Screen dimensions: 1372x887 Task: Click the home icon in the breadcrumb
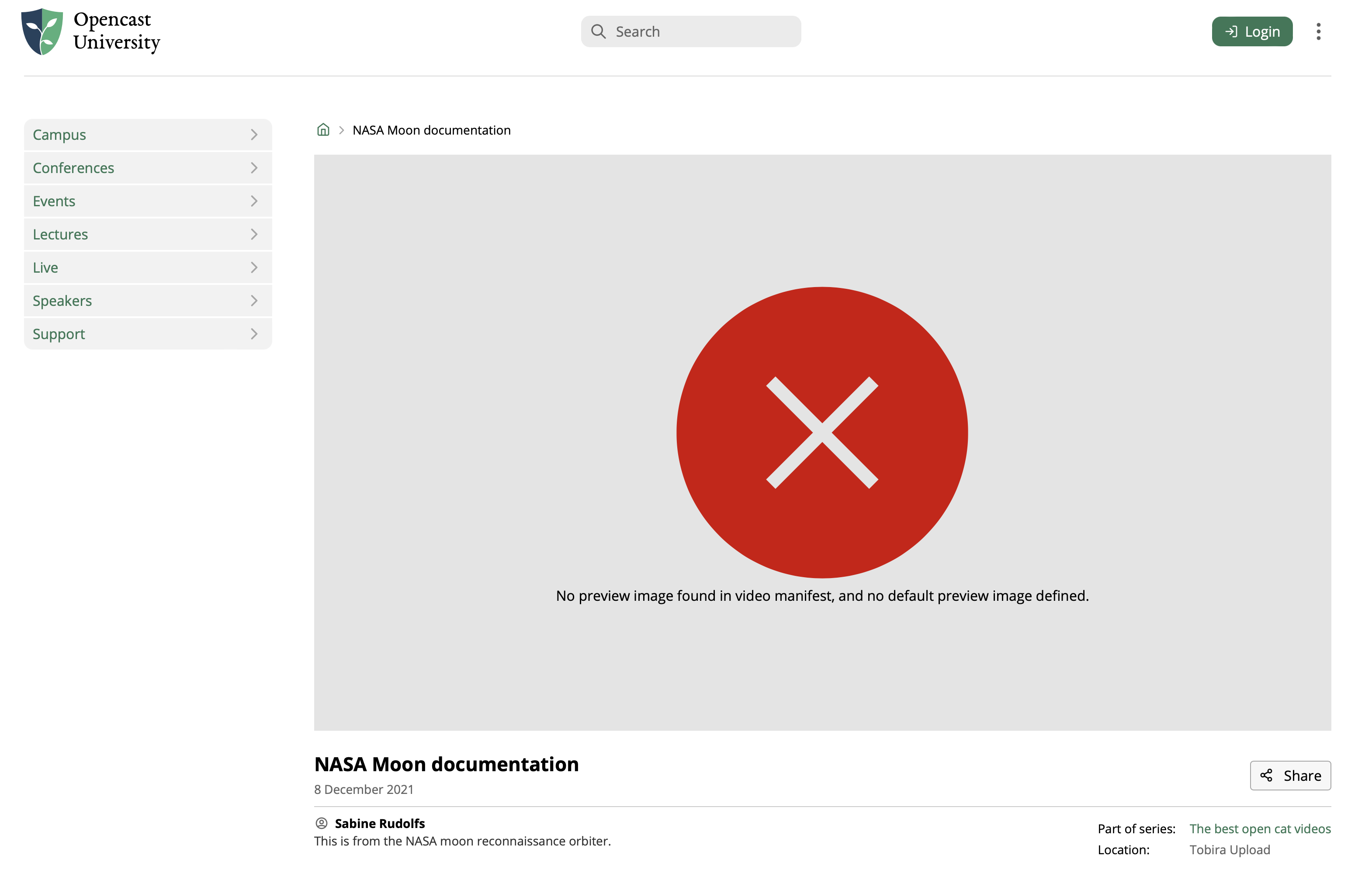click(324, 130)
